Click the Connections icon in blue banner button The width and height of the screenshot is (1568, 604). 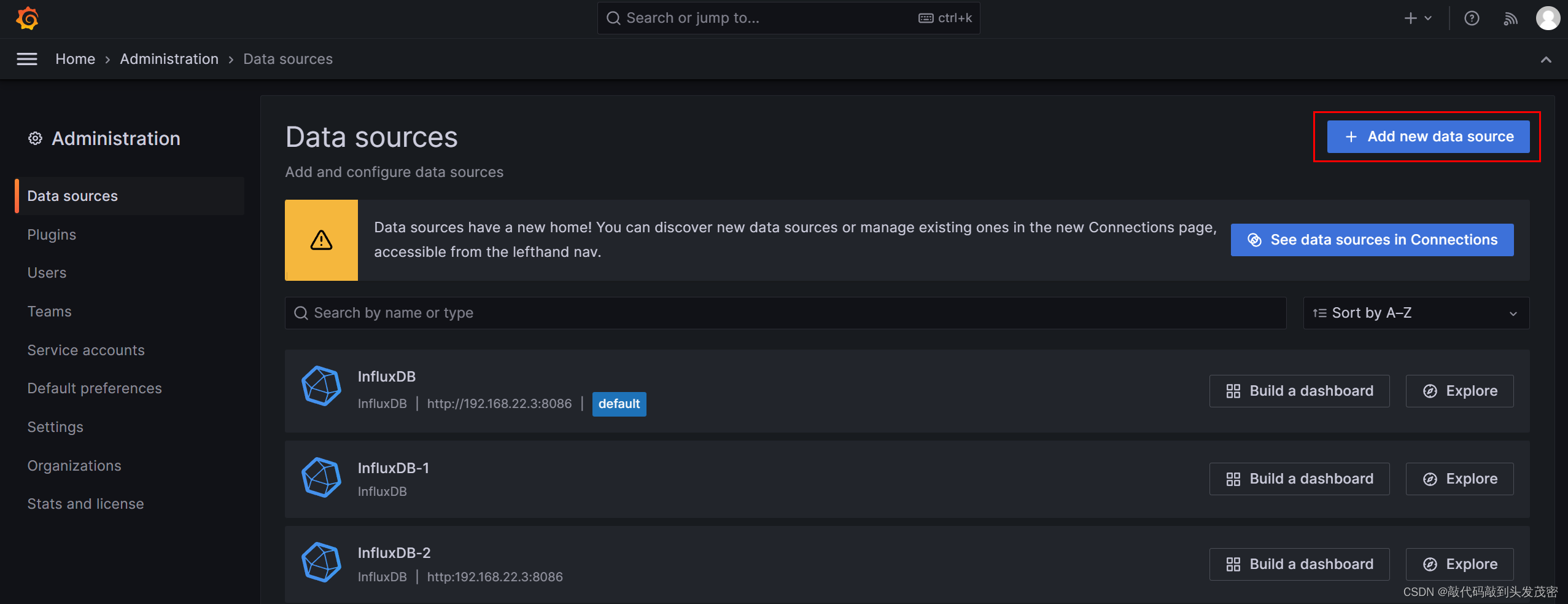pyautogui.click(x=1254, y=240)
